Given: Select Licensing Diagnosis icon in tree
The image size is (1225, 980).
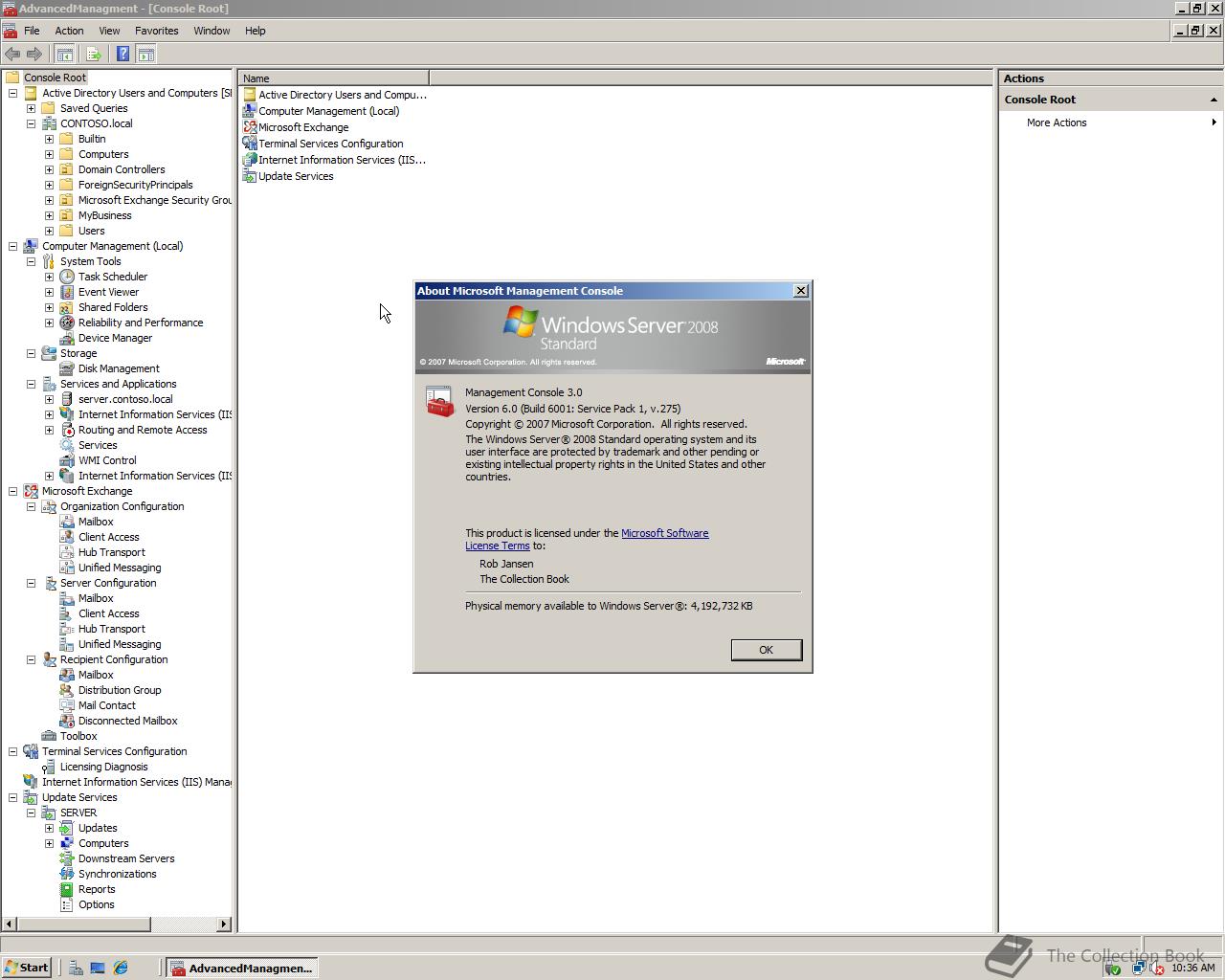Looking at the screenshot, I should coord(49,767).
